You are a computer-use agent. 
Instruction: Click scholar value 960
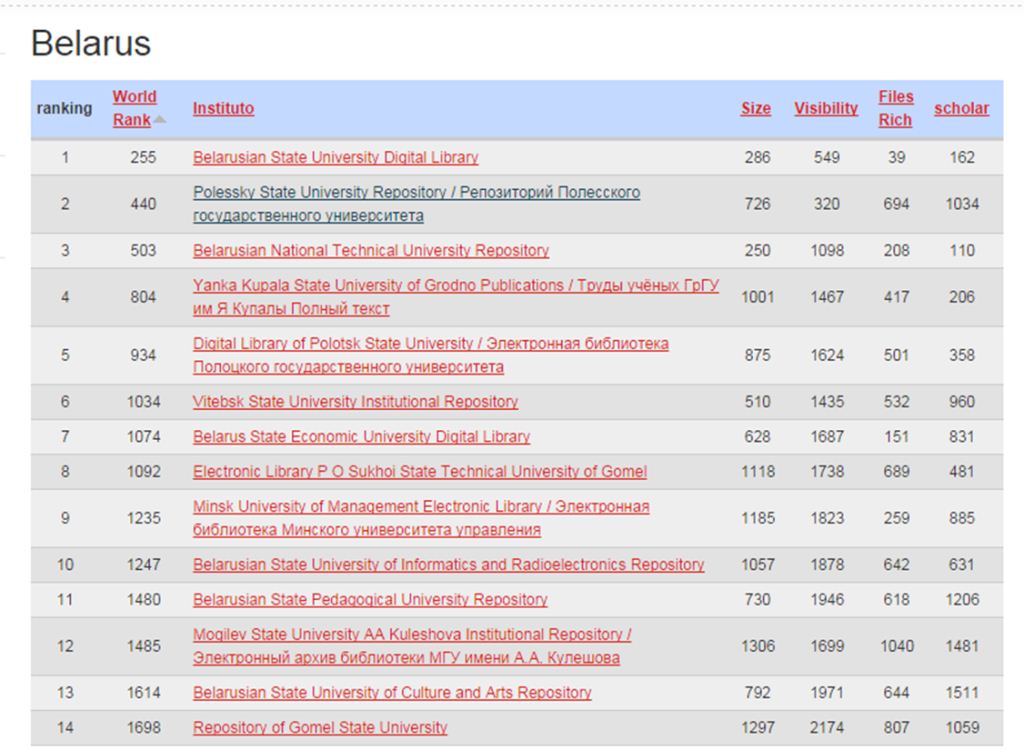962,402
